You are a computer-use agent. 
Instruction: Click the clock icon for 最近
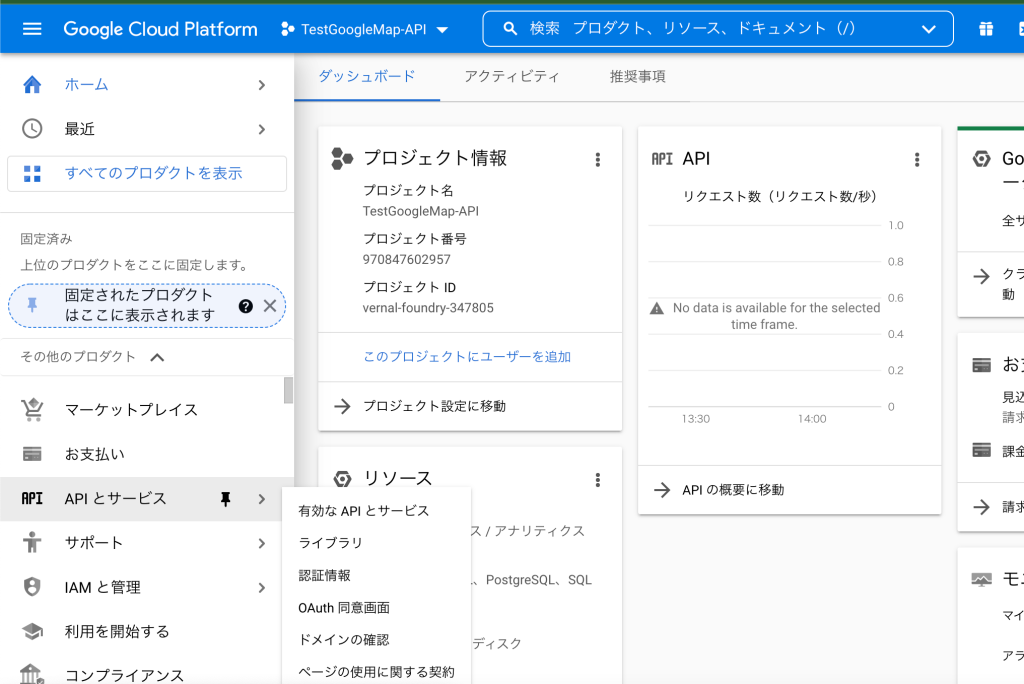(x=32, y=129)
